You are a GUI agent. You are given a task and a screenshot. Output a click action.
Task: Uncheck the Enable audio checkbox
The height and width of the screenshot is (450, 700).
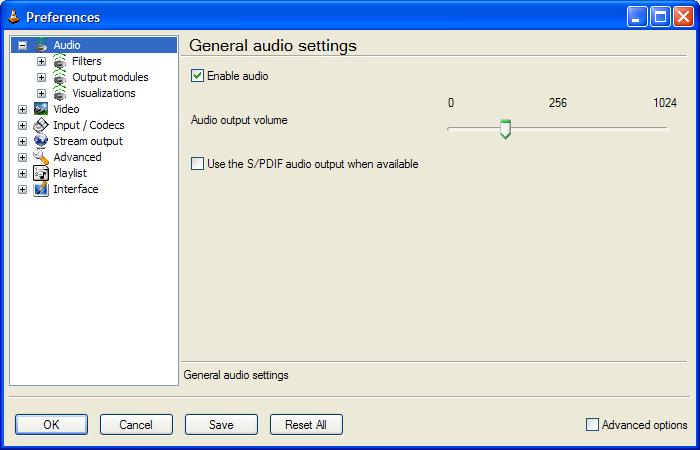coord(197,75)
